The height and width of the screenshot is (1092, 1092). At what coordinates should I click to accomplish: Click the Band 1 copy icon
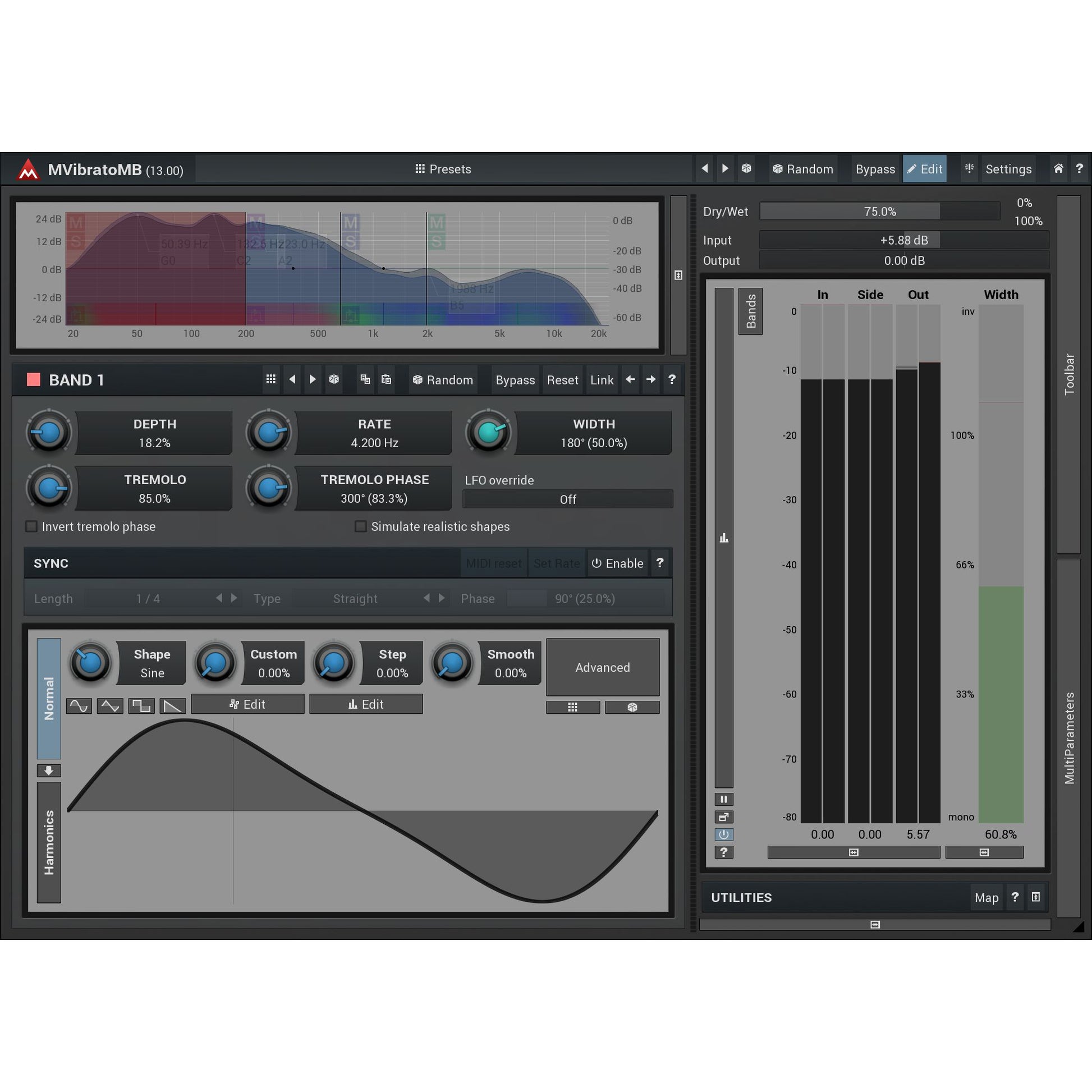point(365,379)
